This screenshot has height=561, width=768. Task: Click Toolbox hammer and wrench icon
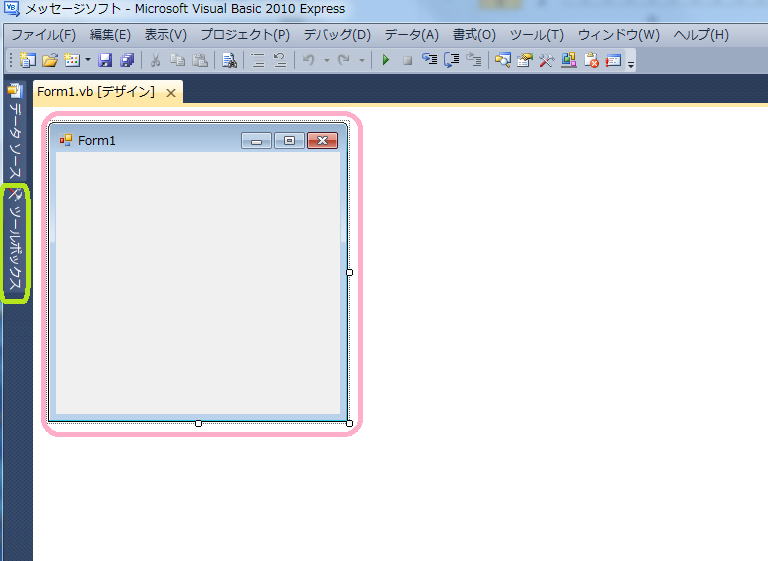click(547, 60)
